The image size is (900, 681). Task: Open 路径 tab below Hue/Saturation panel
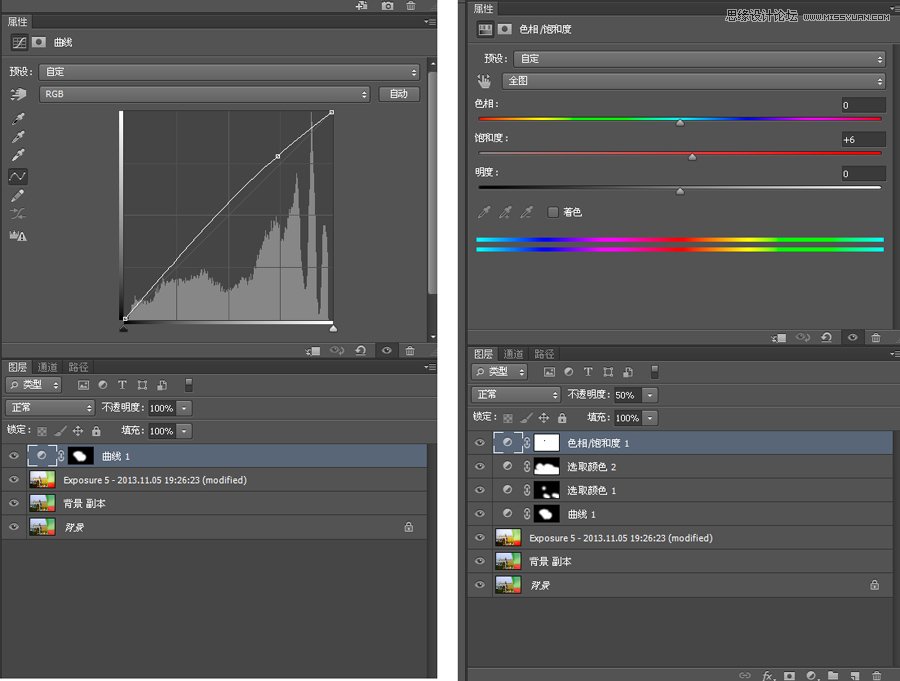[545, 354]
